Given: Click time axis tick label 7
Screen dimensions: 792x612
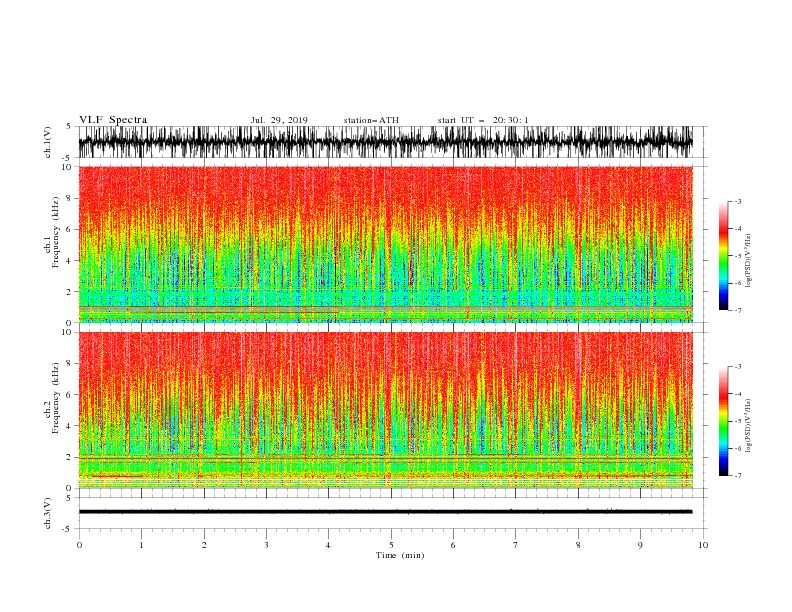Looking at the screenshot, I should [516, 545].
